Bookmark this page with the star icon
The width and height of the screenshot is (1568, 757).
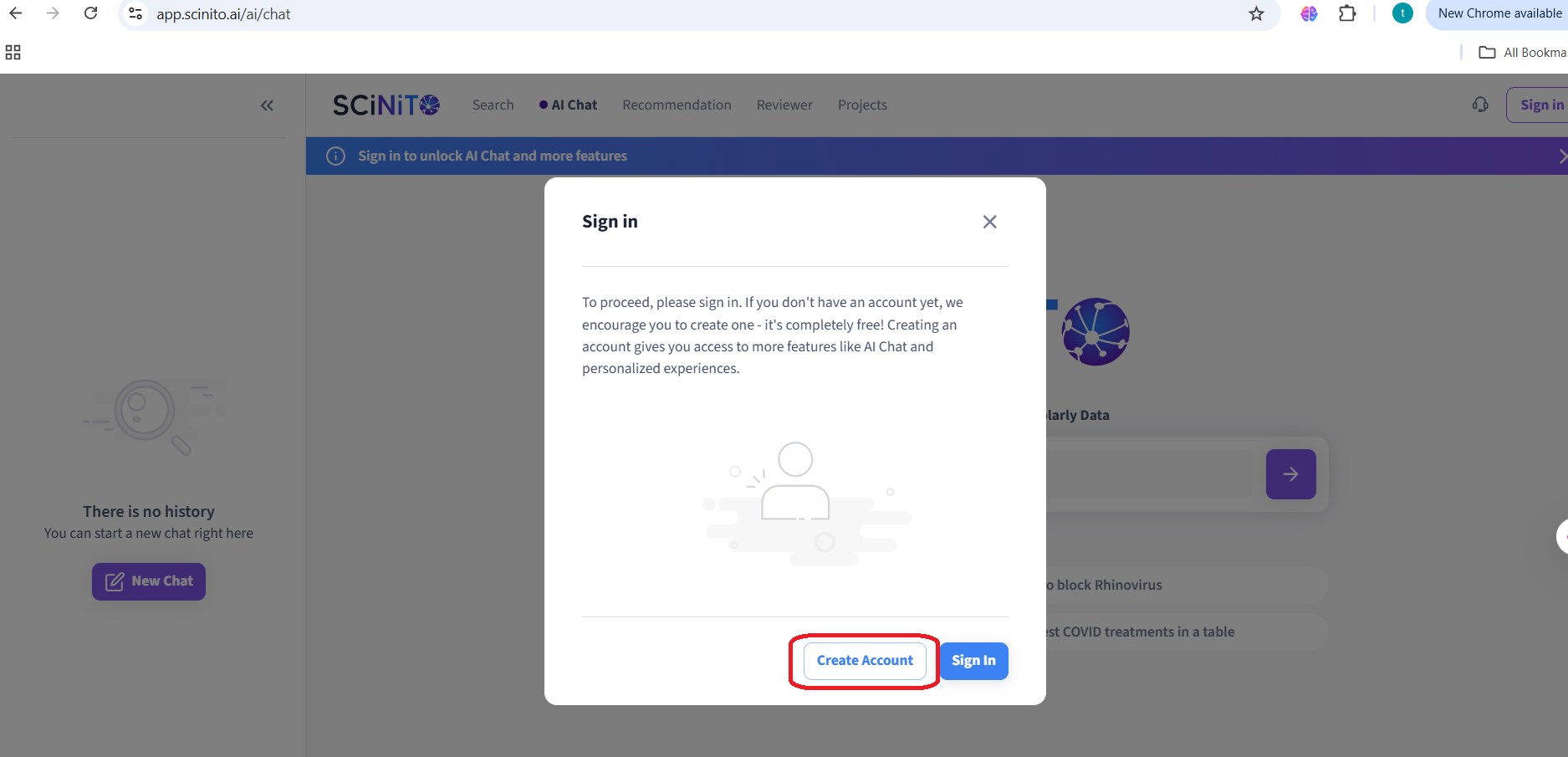[x=1256, y=13]
